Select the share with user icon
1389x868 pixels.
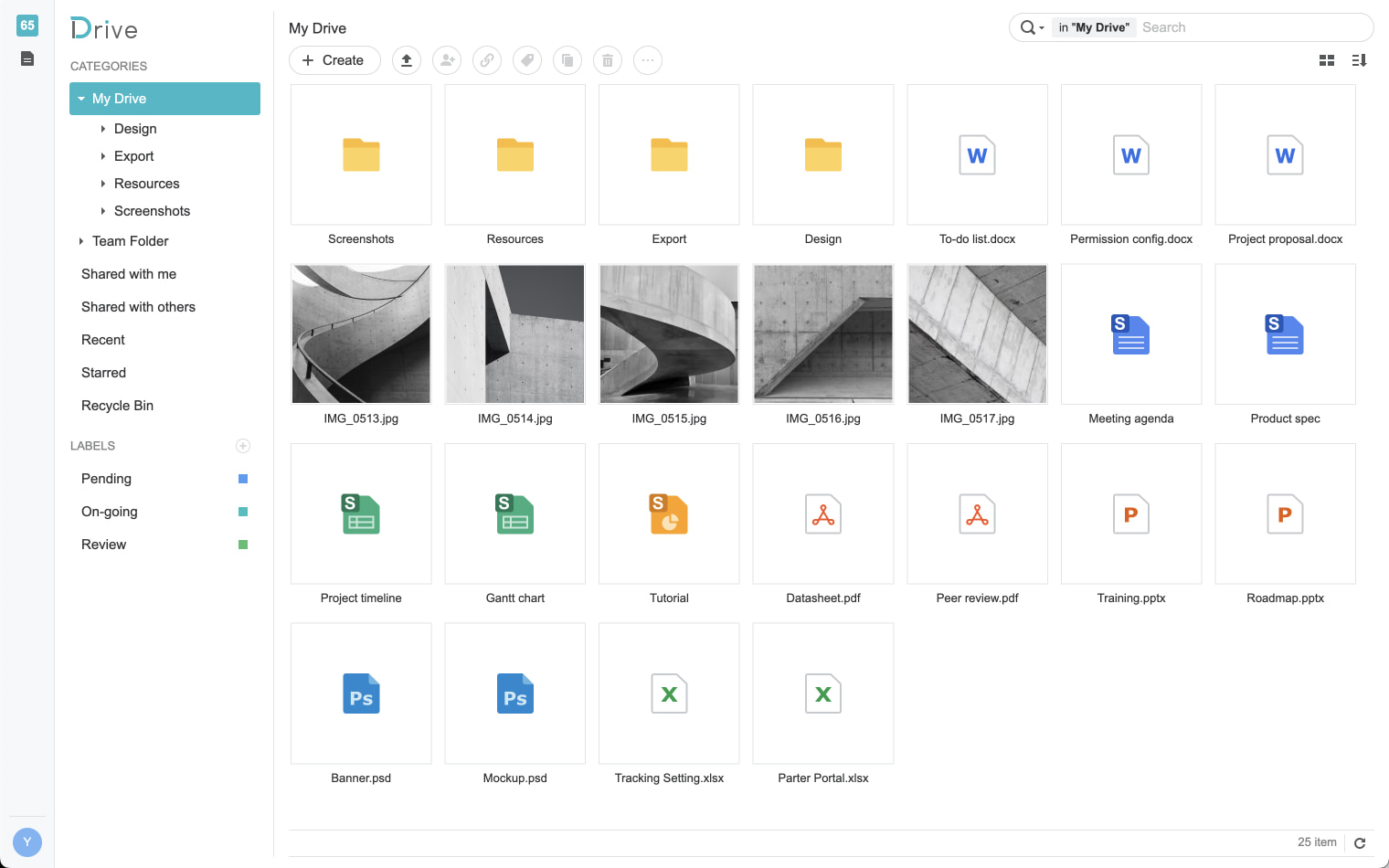447,60
